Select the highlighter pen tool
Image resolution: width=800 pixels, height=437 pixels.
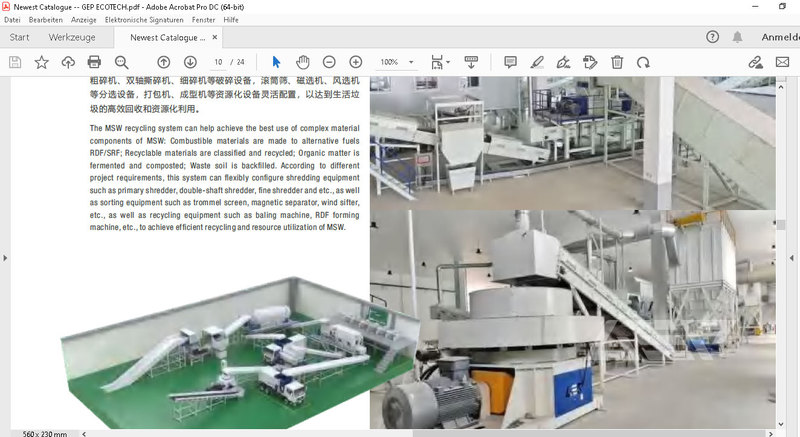point(537,62)
